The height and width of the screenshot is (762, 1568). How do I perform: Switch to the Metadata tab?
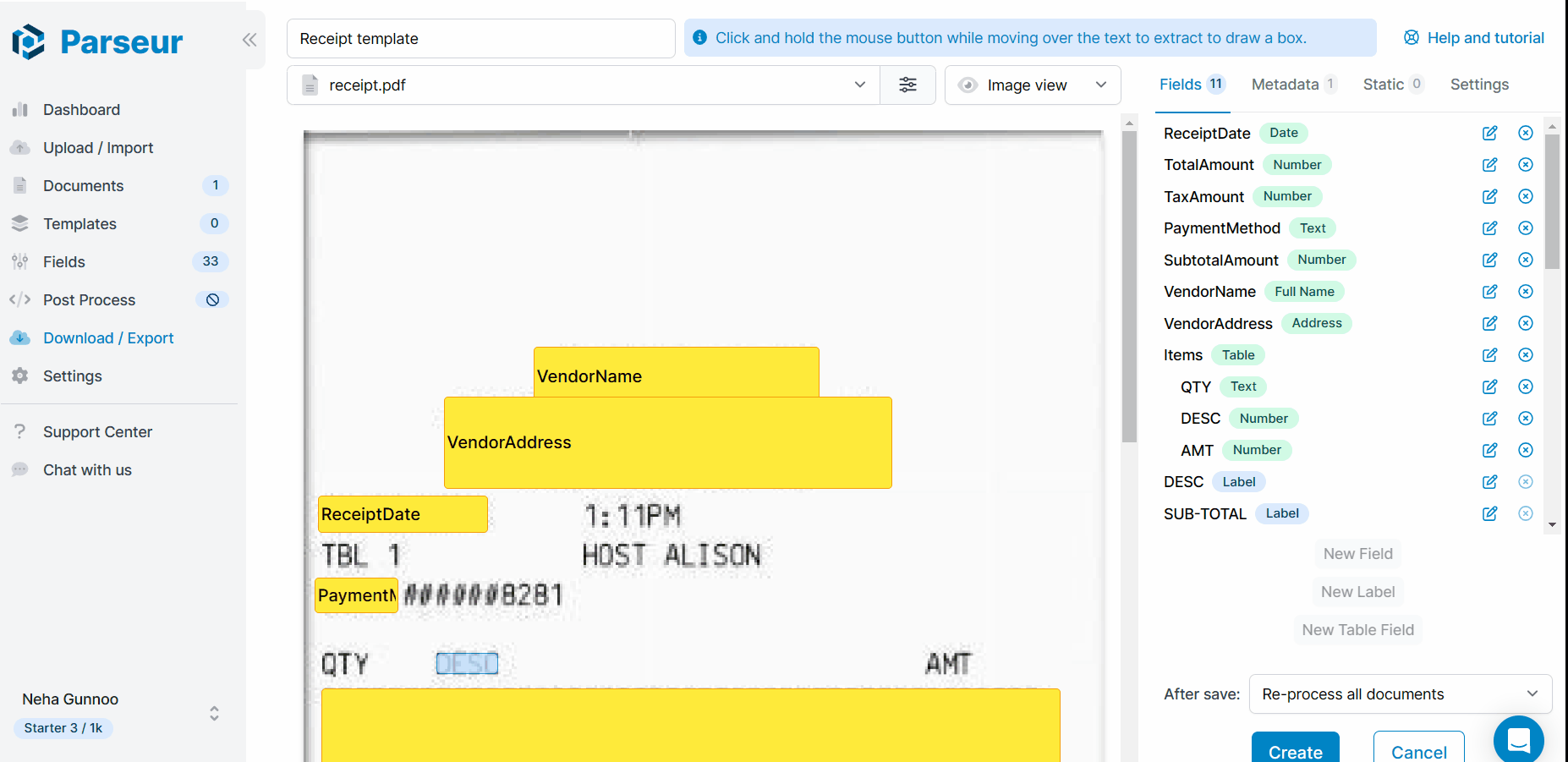click(x=1286, y=84)
